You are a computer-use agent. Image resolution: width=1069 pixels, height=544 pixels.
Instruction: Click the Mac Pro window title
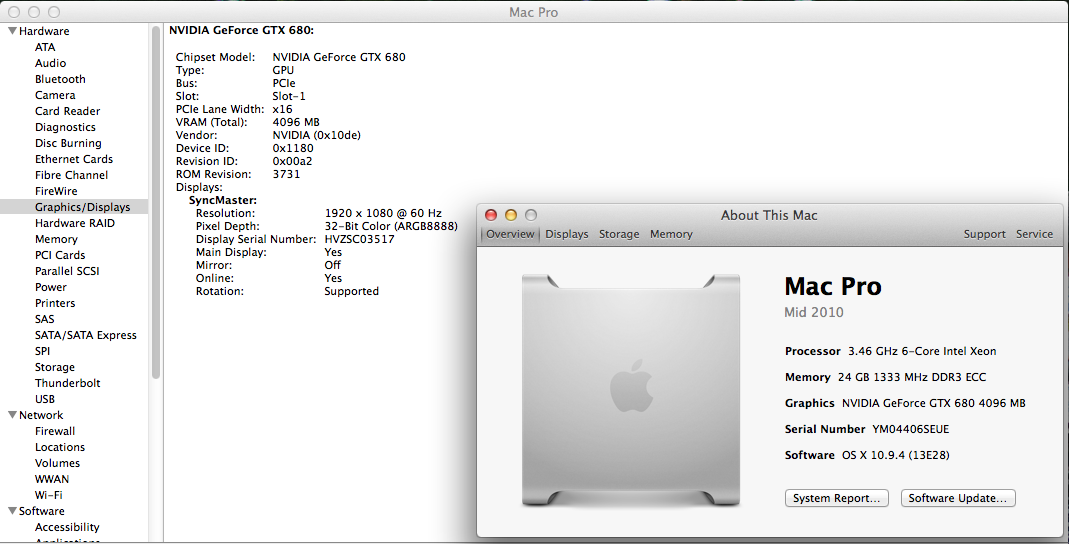pos(534,12)
